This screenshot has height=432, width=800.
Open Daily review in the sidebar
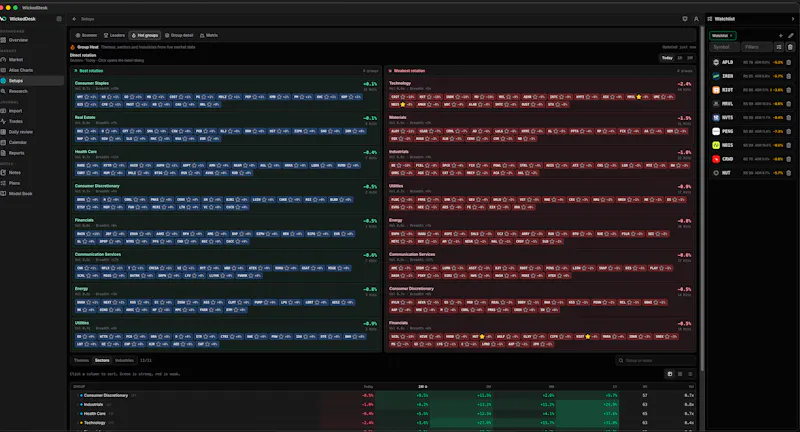(20, 132)
